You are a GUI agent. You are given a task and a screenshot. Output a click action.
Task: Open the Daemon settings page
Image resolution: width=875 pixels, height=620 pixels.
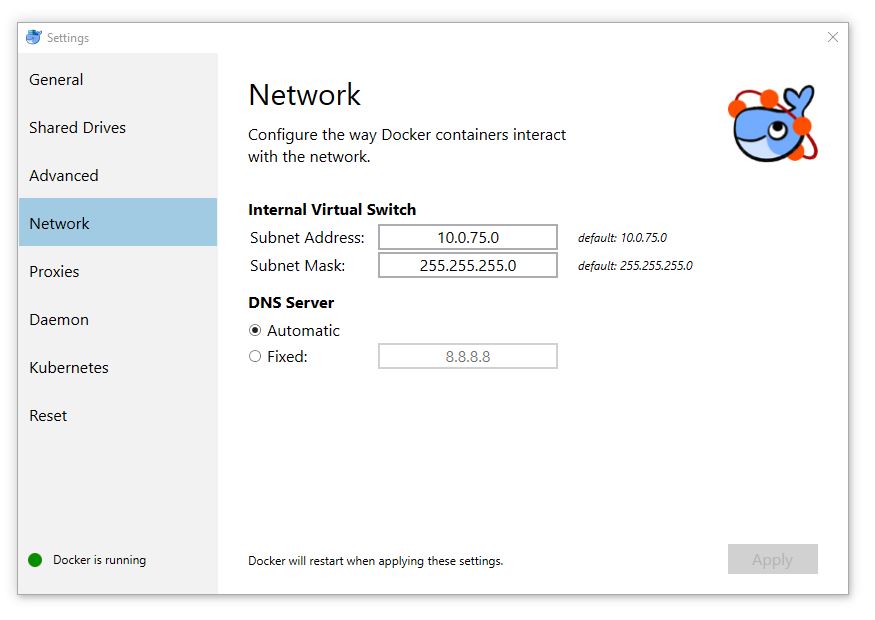[118, 319]
